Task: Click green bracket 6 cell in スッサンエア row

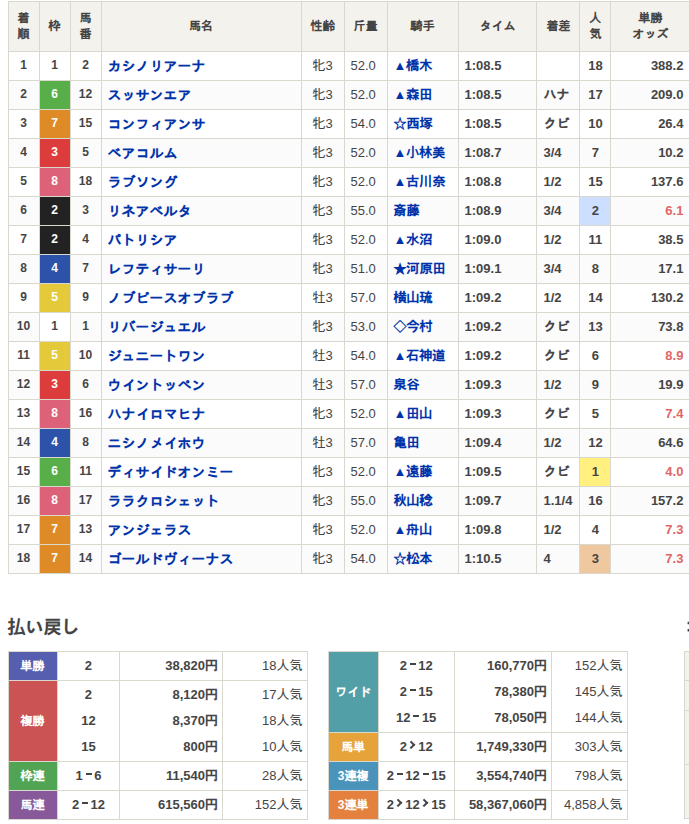Action: [55, 95]
